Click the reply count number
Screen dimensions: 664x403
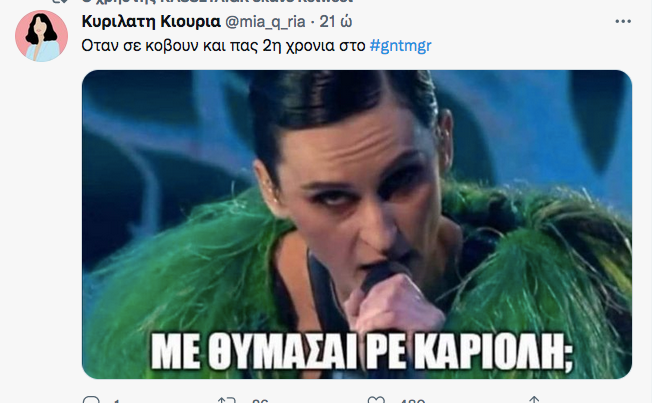click(x=116, y=401)
